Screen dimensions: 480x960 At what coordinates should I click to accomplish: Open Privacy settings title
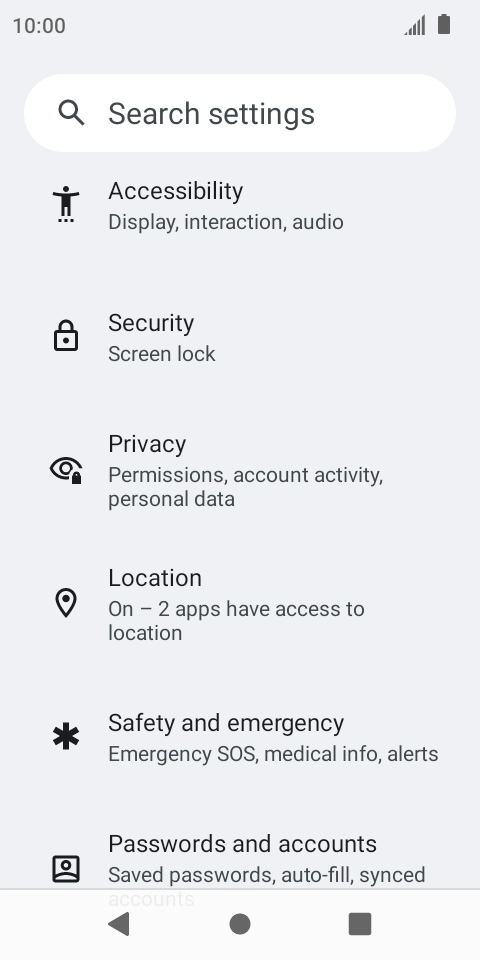coord(147,444)
